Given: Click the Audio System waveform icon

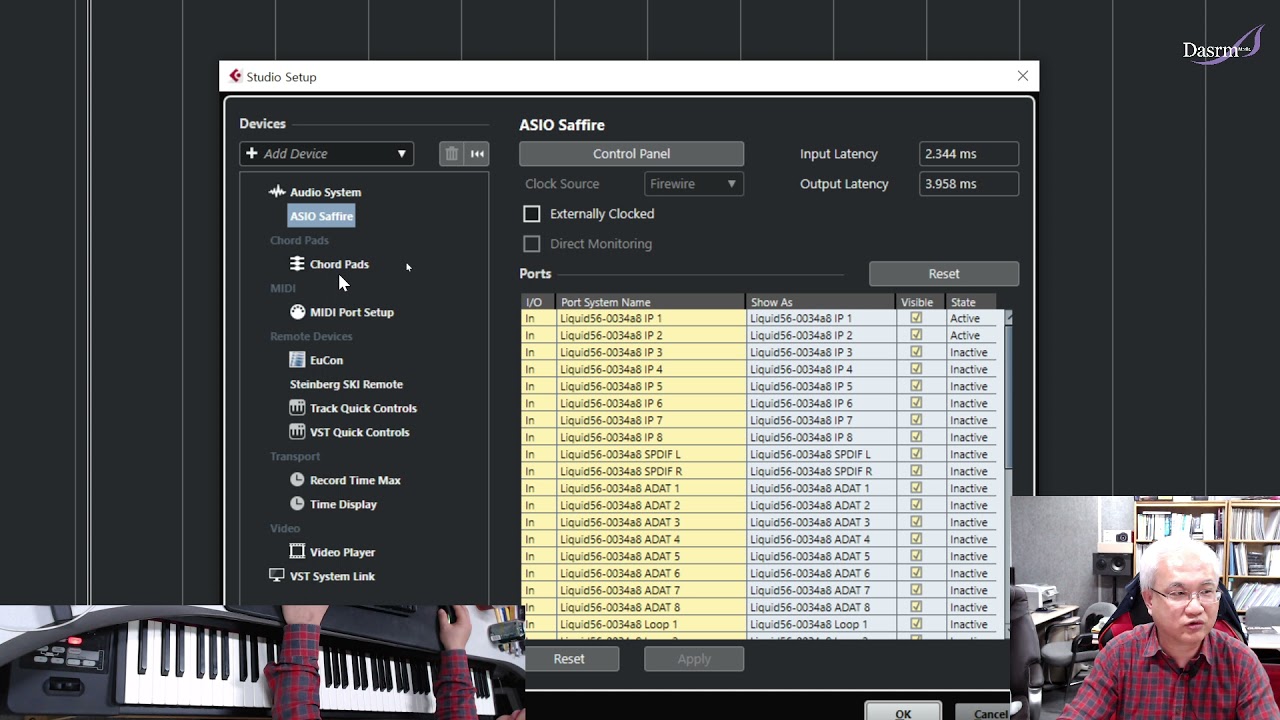Looking at the screenshot, I should coord(277,192).
